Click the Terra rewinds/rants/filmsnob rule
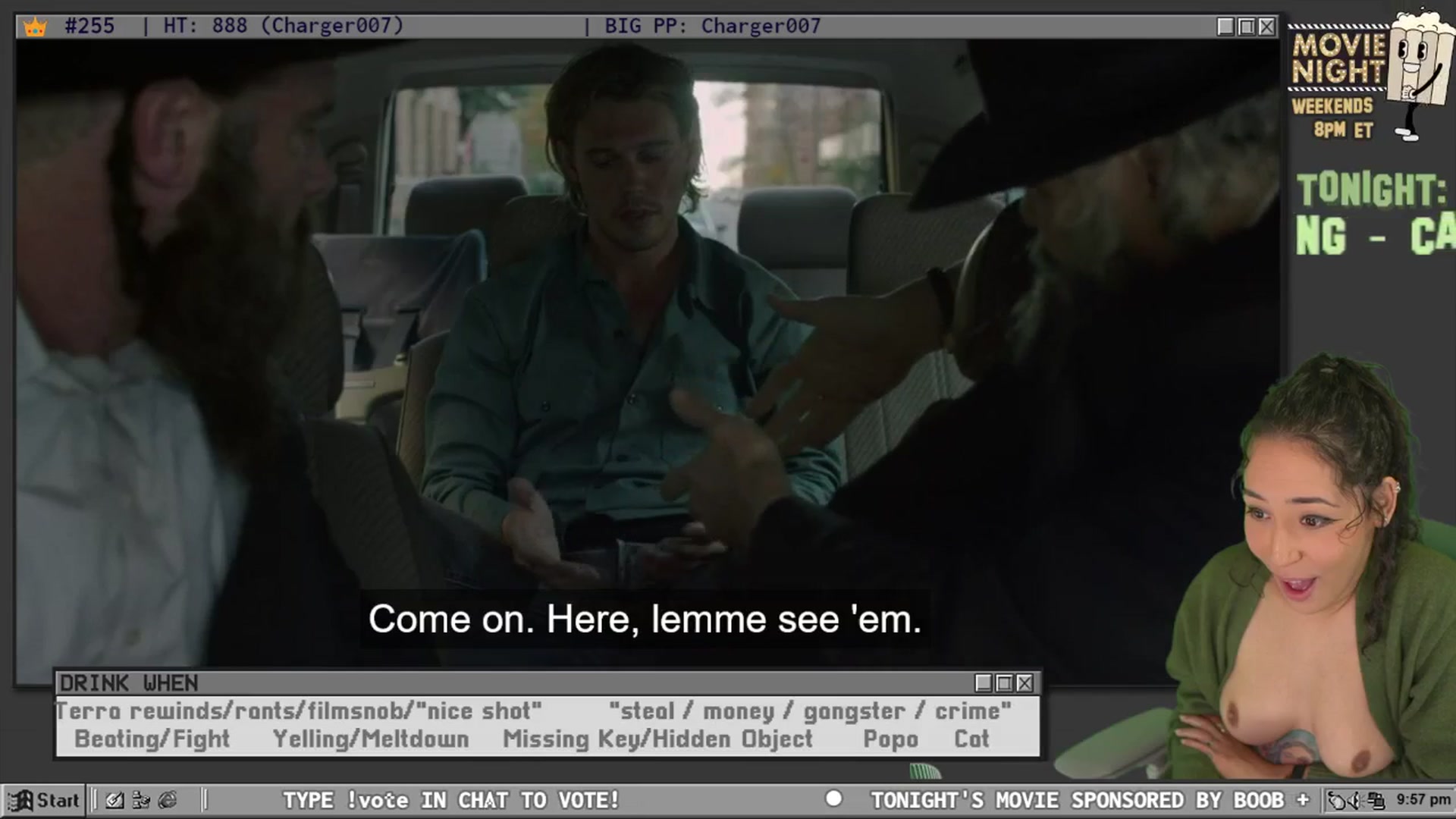1456x819 pixels. point(299,711)
